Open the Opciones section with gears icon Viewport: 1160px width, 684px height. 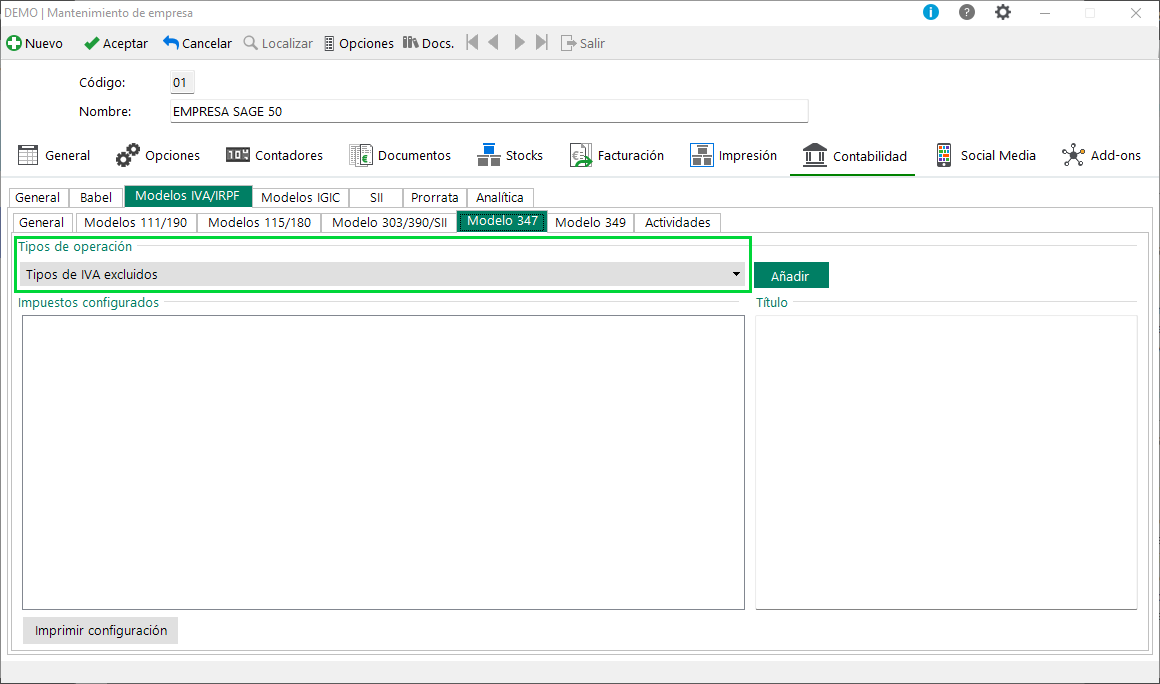(158, 155)
